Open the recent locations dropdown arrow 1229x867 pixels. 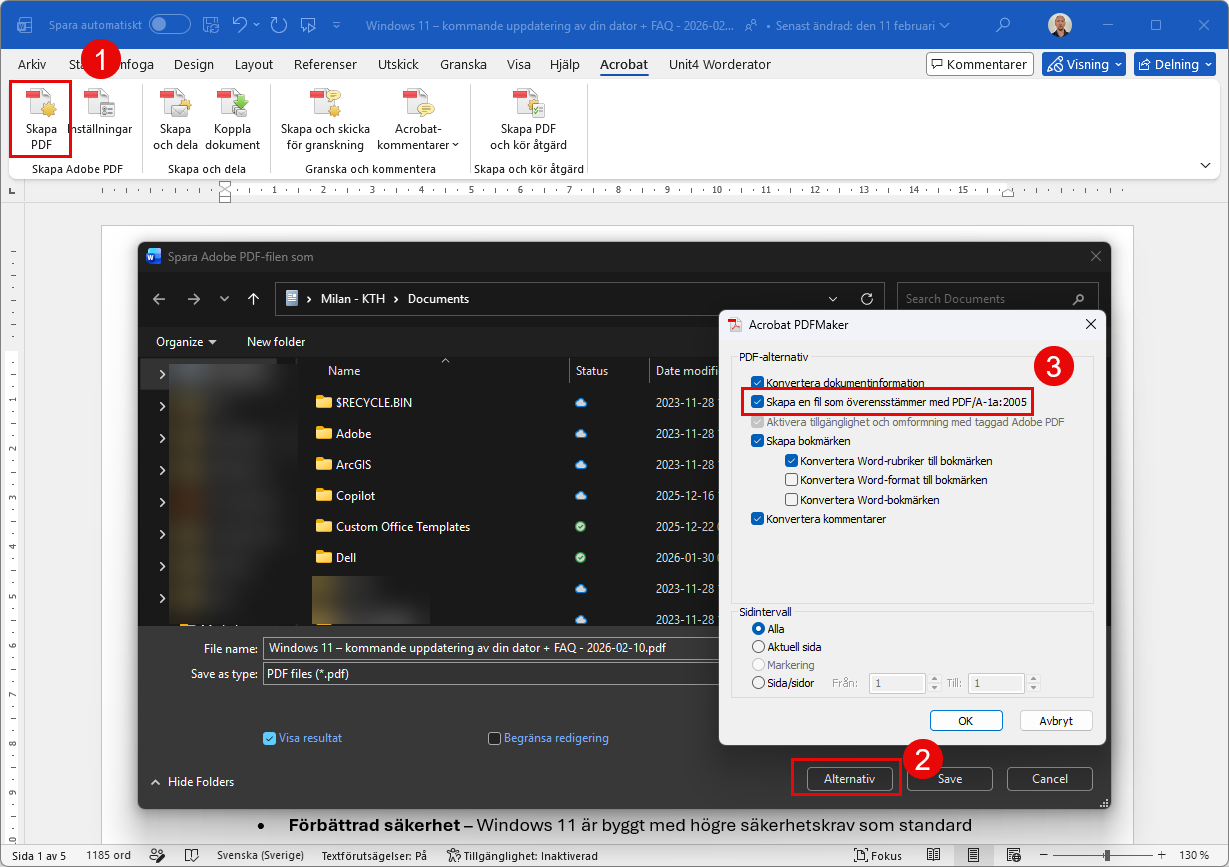[x=224, y=299]
